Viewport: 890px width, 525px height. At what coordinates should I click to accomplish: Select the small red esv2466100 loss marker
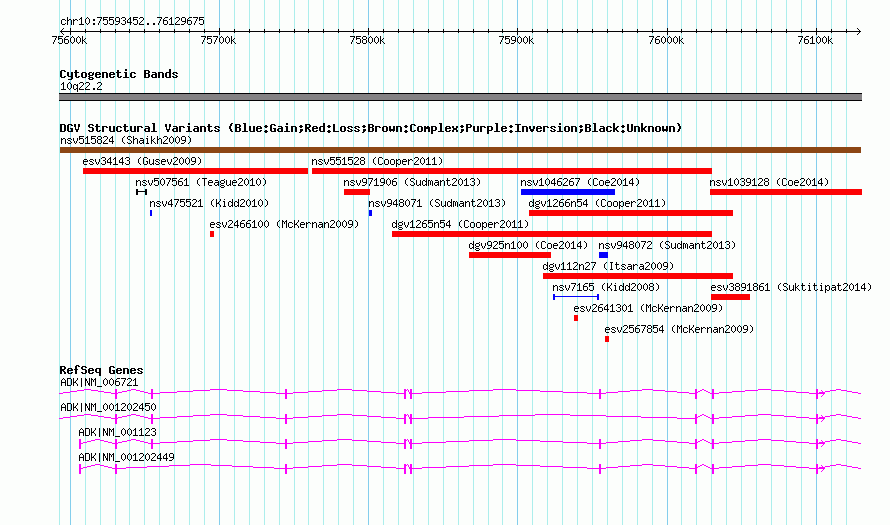click(x=212, y=234)
